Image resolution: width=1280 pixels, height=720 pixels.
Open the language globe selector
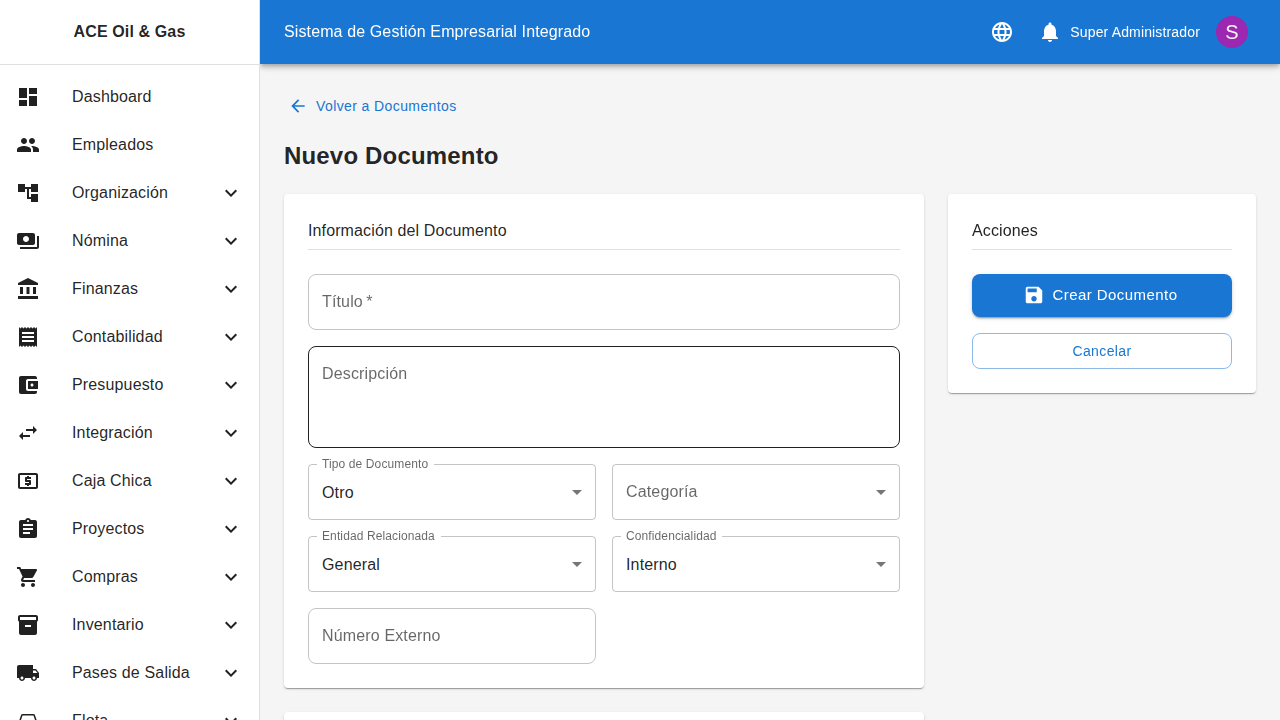(x=1002, y=32)
